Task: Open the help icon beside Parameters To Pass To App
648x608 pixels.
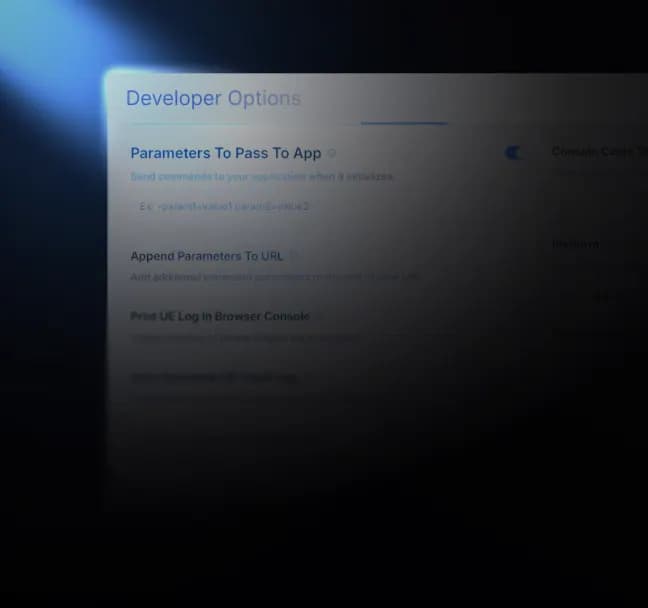Action: pos(332,153)
